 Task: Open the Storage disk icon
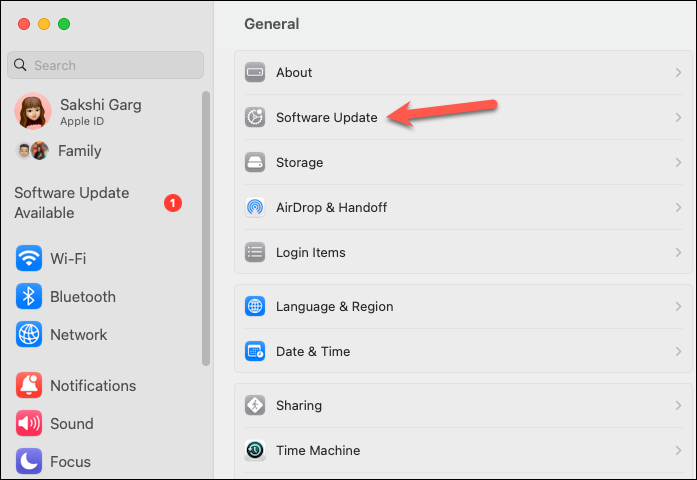(x=255, y=162)
